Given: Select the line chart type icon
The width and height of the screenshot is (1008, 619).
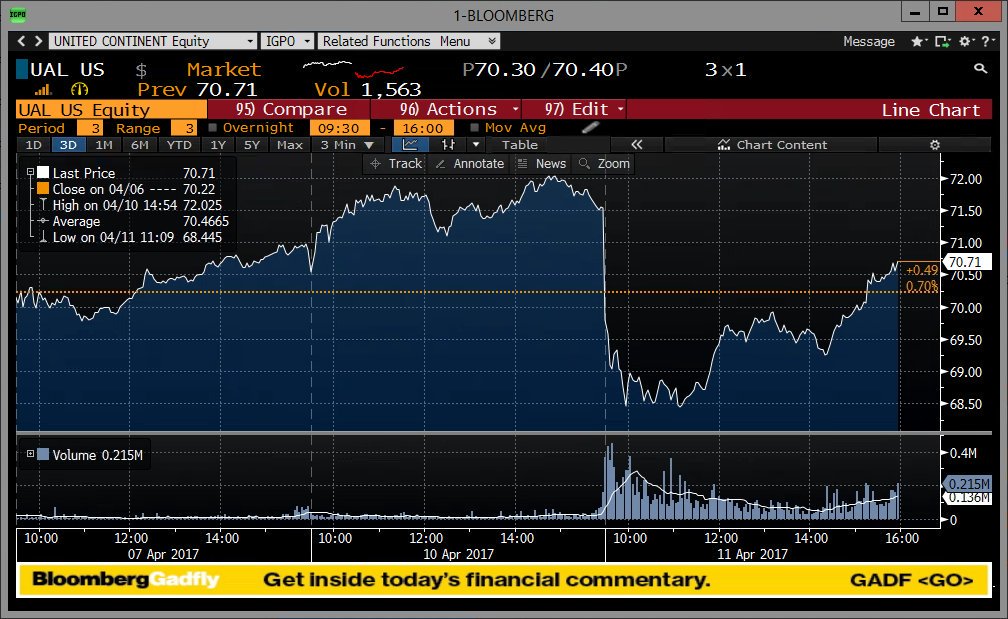Looking at the screenshot, I should tap(410, 145).
